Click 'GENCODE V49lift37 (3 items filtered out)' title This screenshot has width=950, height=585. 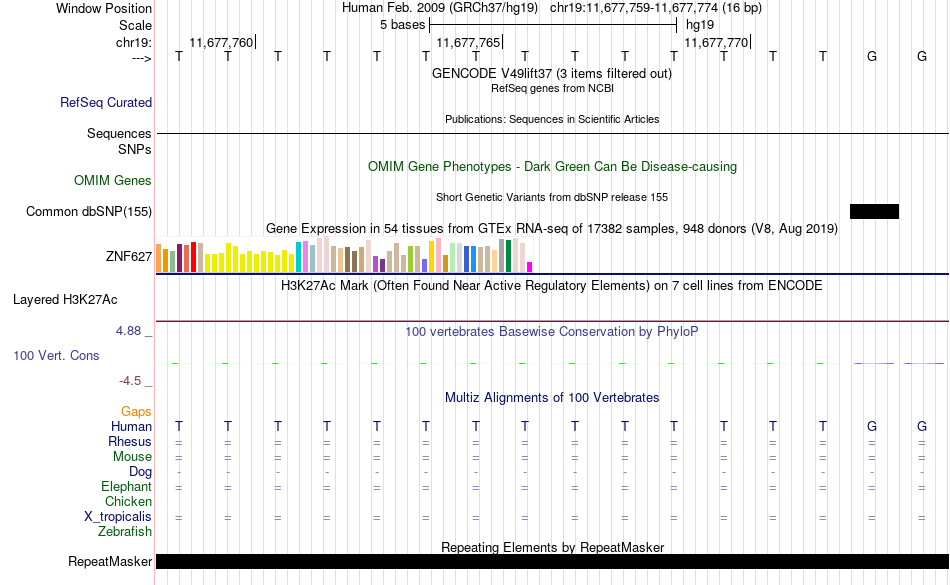point(552,73)
